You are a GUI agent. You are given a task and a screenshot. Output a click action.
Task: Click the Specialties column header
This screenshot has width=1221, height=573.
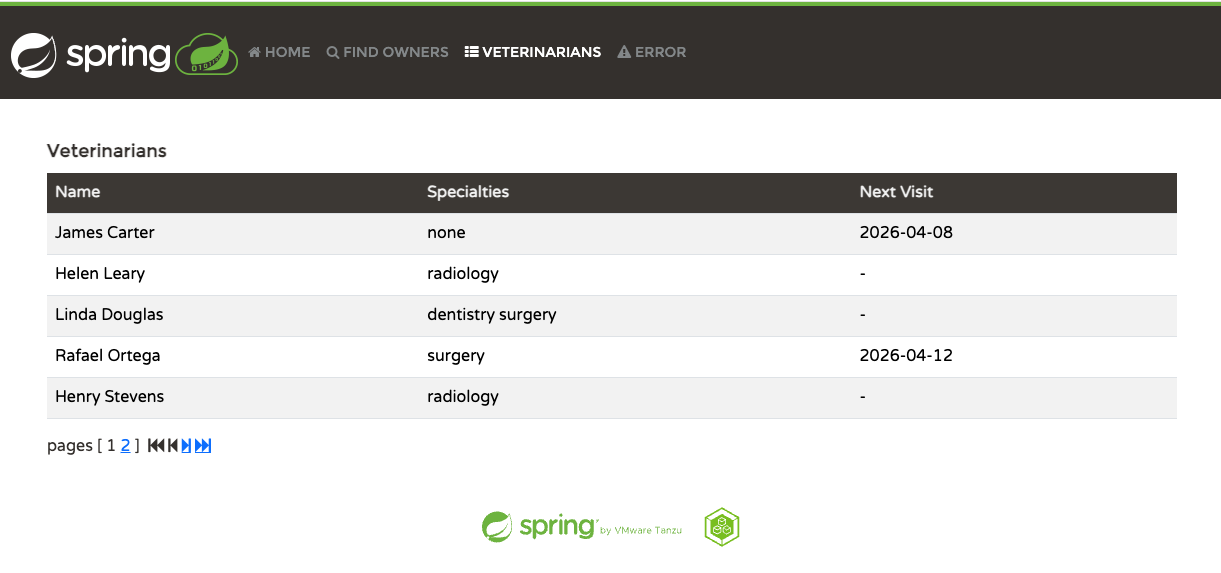(x=468, y=192)
